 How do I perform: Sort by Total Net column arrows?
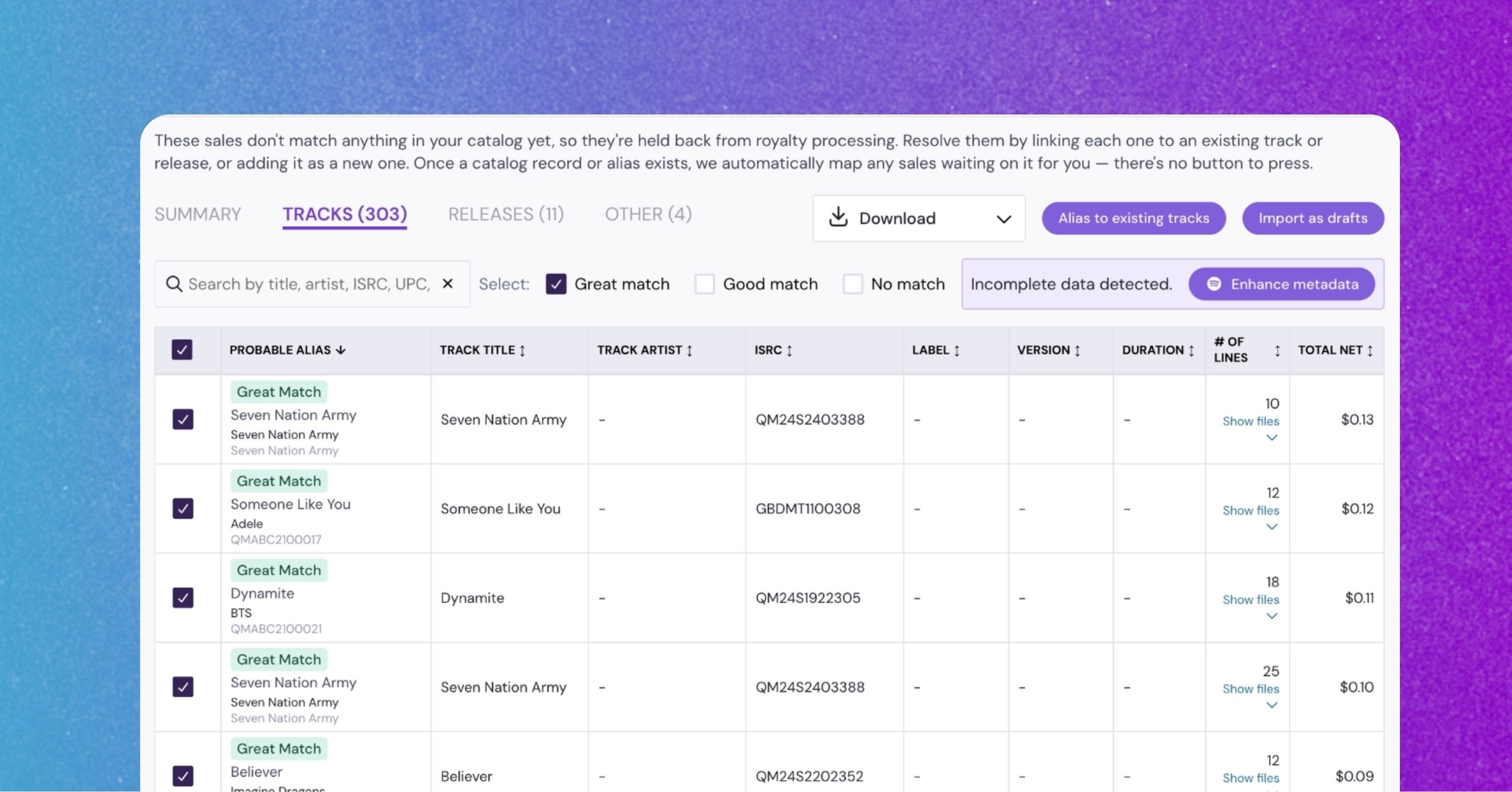1370,351
